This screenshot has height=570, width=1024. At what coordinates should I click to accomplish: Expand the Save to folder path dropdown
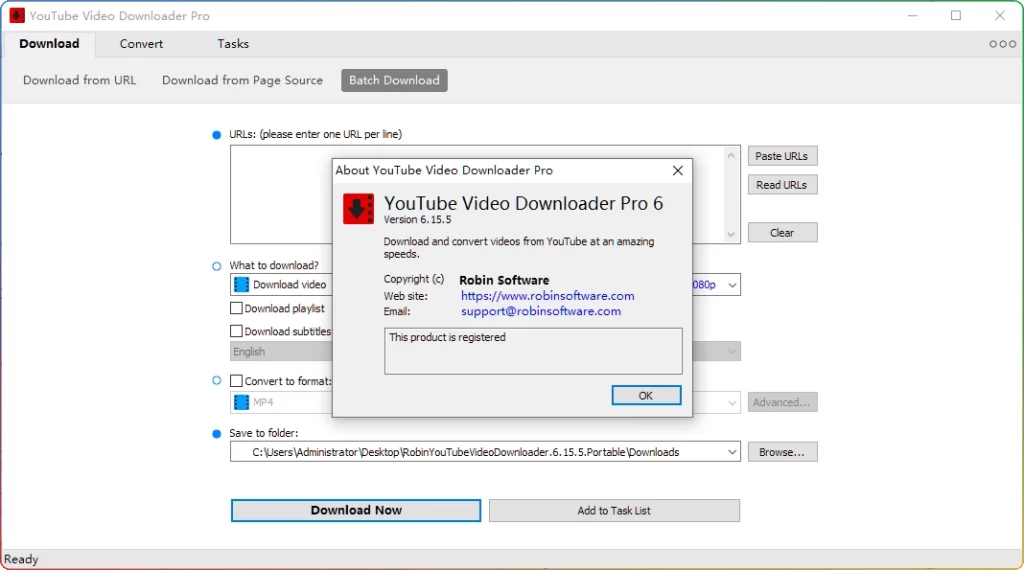(732, 452)
